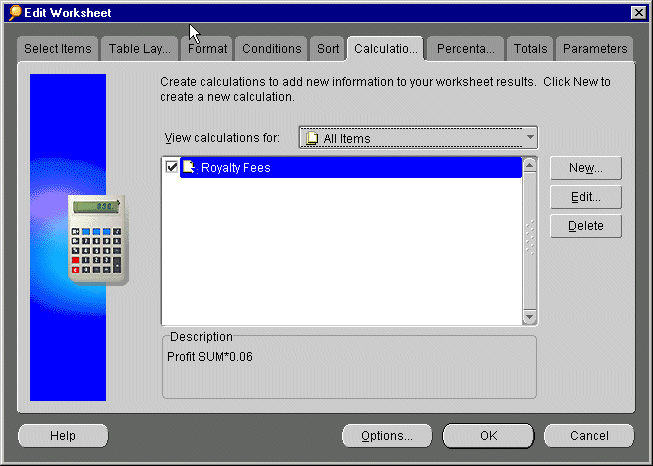This screenshot has width=653, height=466.
Task: Switch to the Parameters tab
Action: click(x=594, y=48)
